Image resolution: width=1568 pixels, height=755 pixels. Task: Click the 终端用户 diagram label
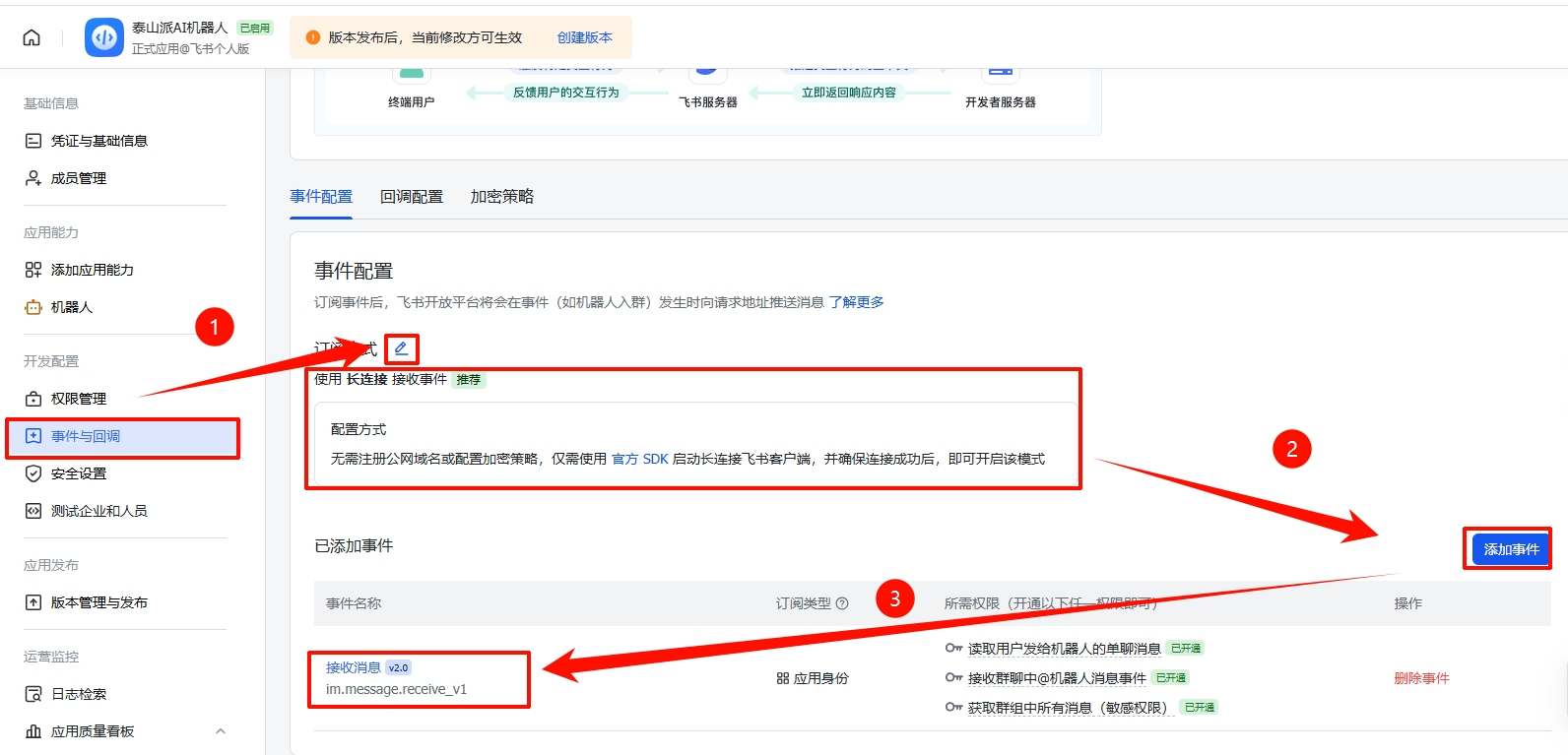click(x=412, y=102)
